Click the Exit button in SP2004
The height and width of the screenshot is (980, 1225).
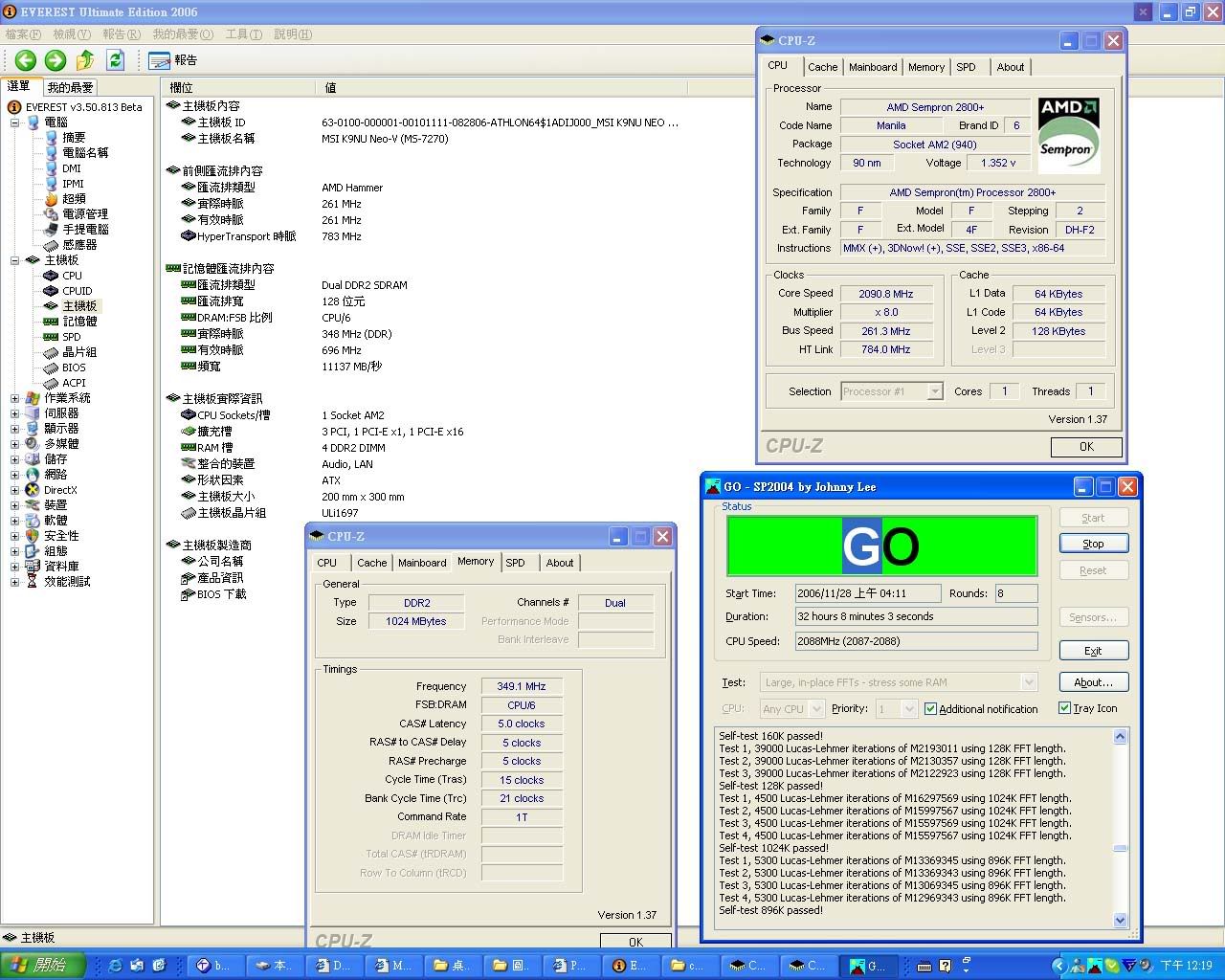tap(1093, 651)
